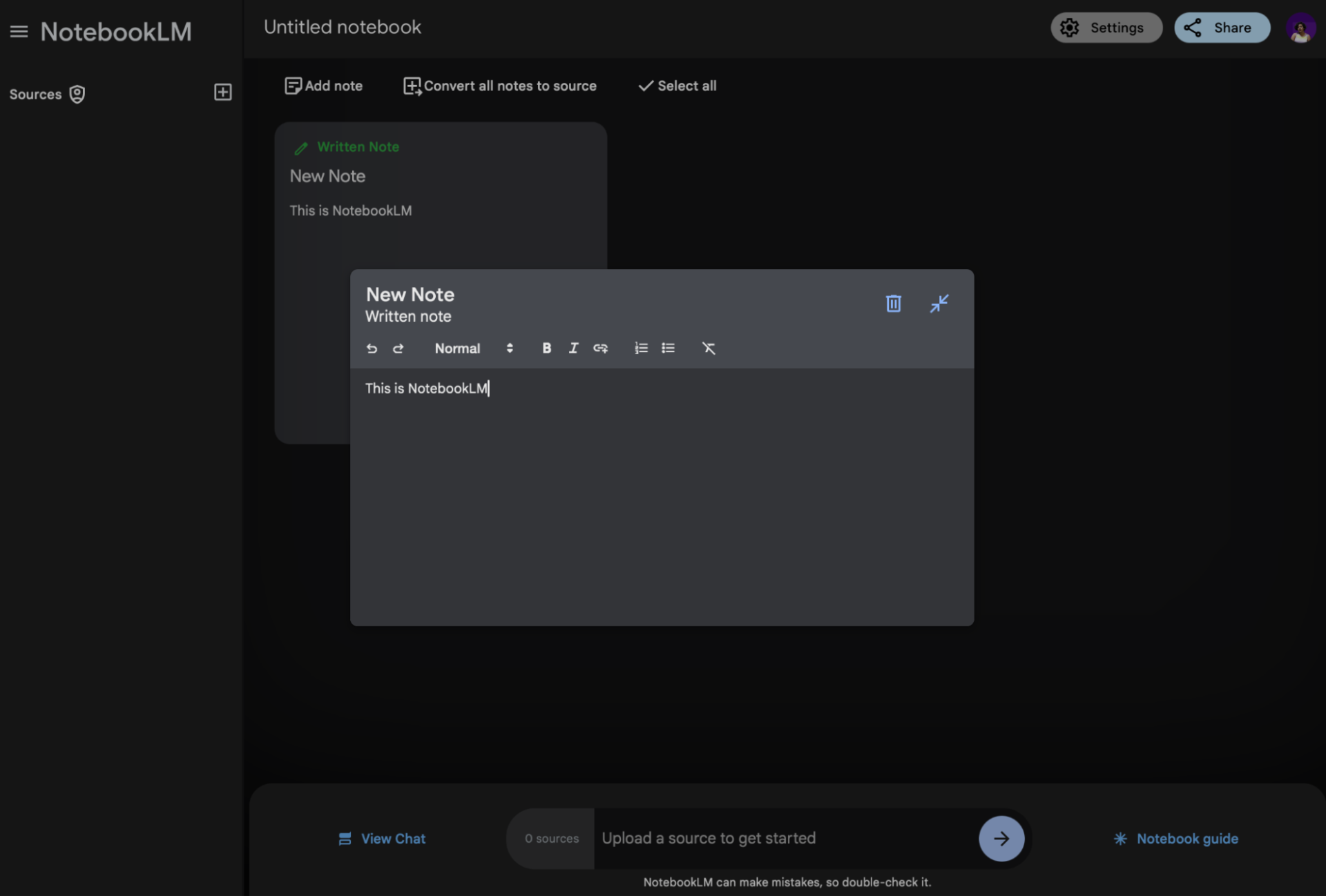The height and width of the screenshot is (896, 1326).
Task: View Chat at the bottom panel
Action: coord(382,839)
